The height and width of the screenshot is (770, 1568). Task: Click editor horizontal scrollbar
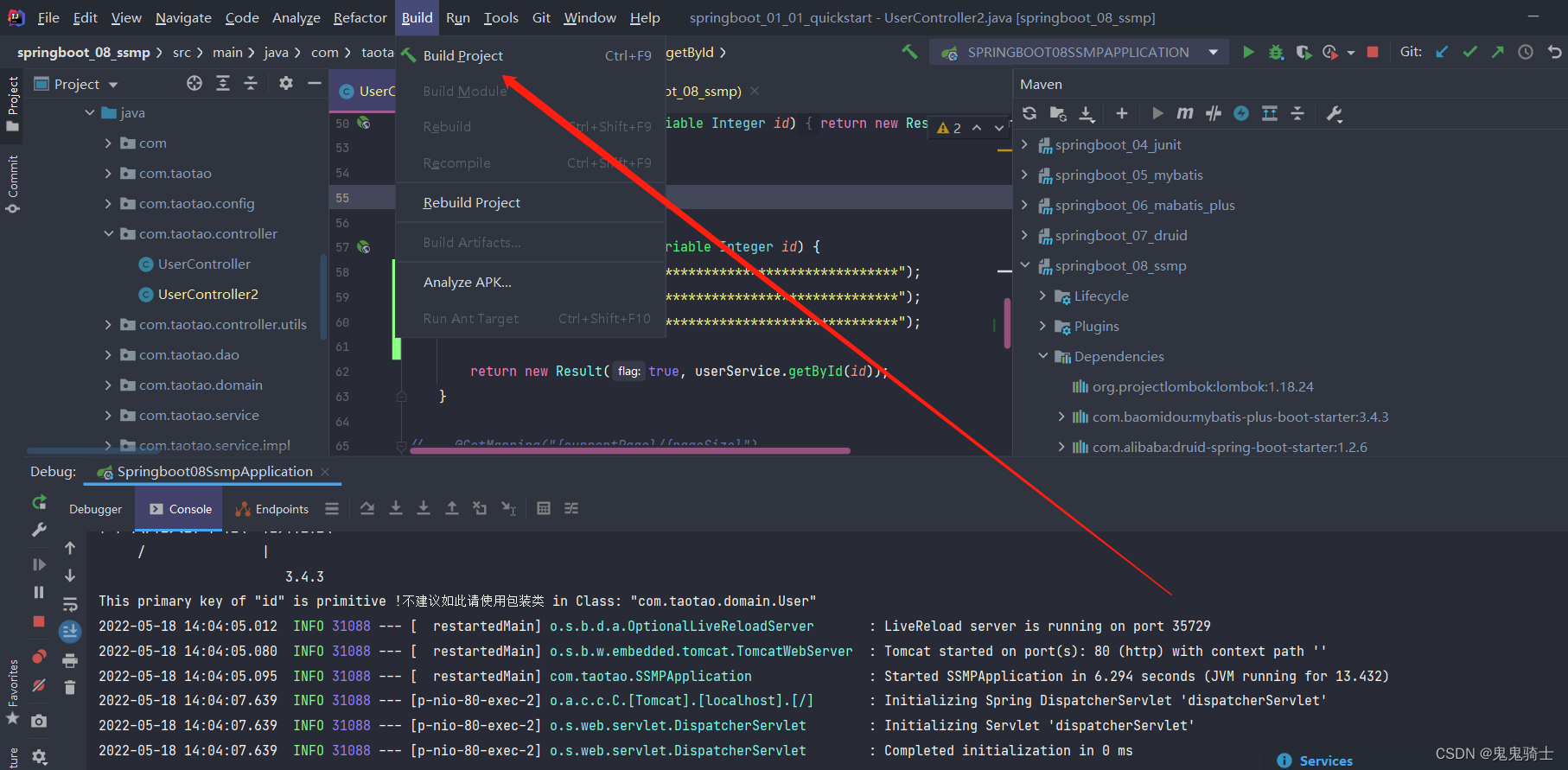click(630, 450)
